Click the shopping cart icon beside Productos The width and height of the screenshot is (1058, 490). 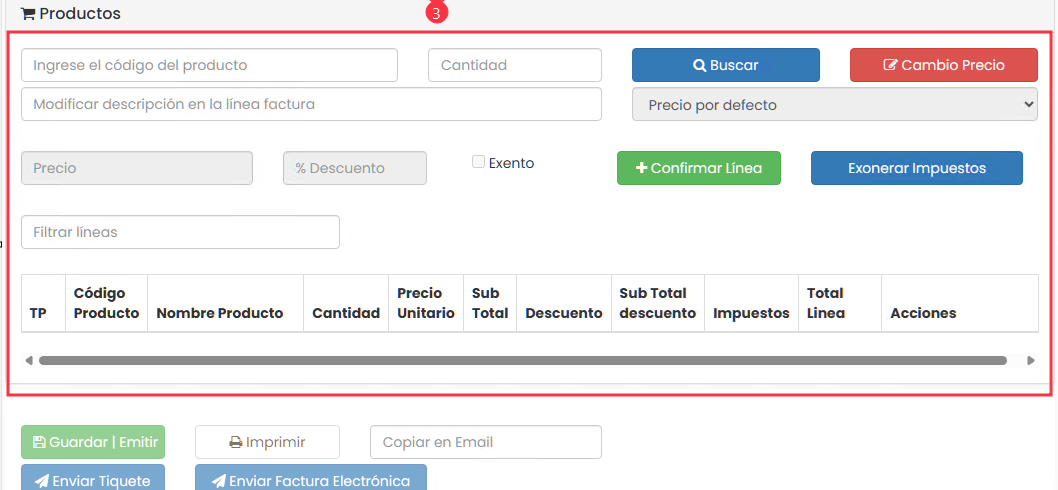pos(28,14)
